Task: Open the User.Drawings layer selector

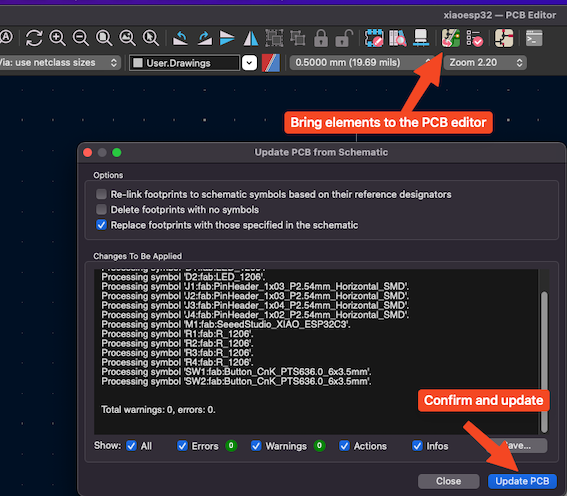Action: tap(184, 63)
